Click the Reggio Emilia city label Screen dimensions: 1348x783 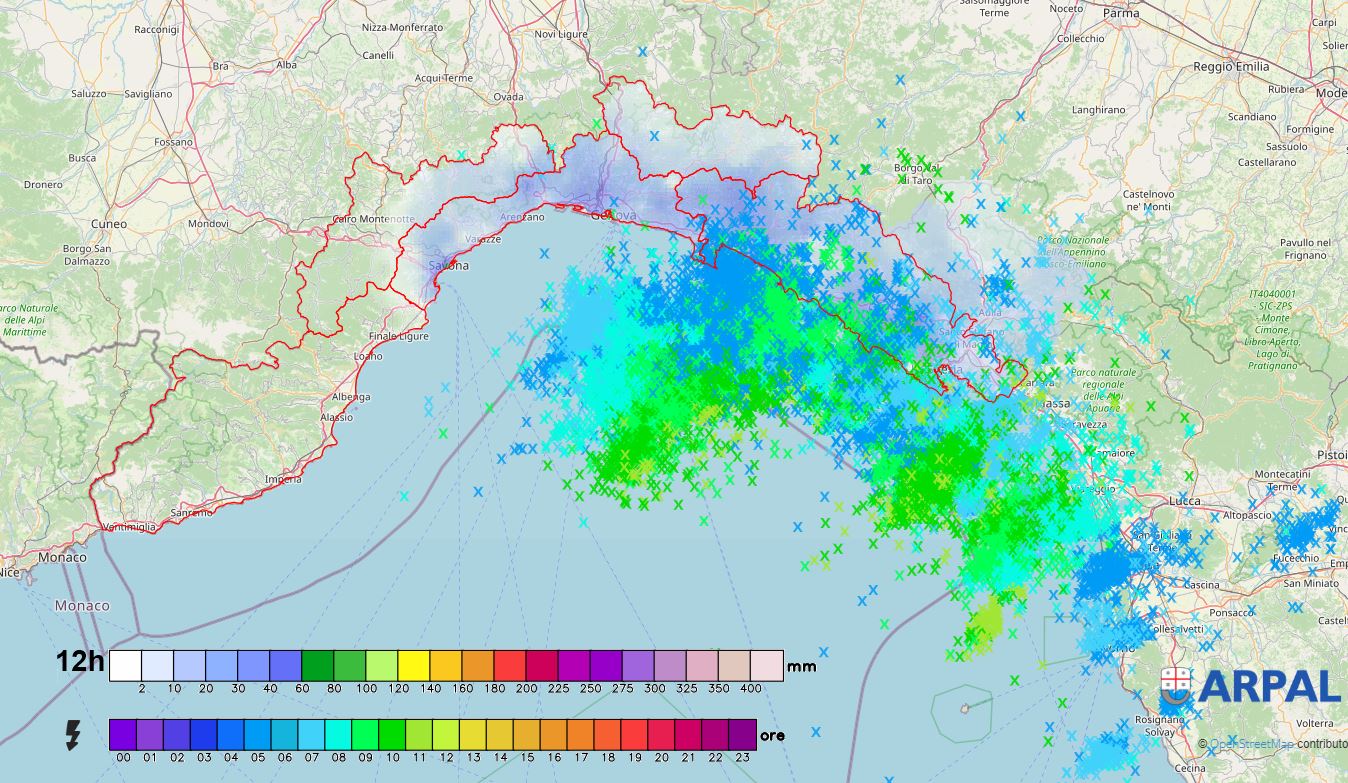click(x=1231, y=67)
